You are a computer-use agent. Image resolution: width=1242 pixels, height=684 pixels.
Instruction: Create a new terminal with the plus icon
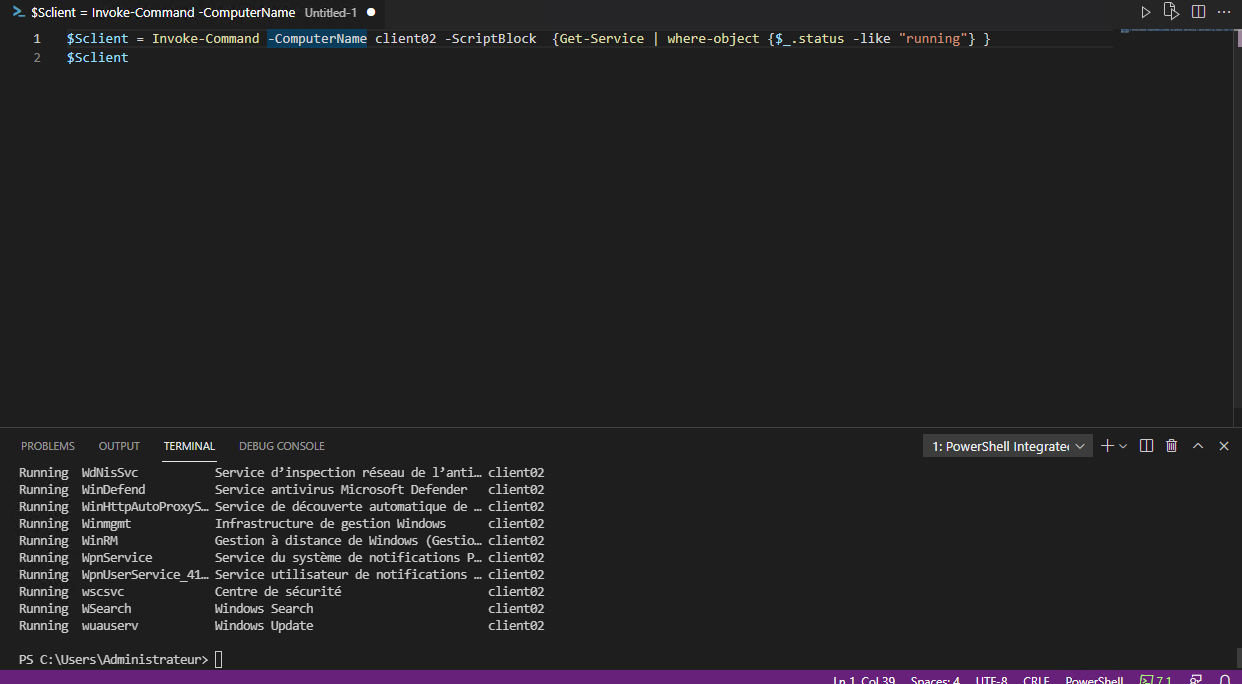pyautogui.click(x=1106, y=445)
